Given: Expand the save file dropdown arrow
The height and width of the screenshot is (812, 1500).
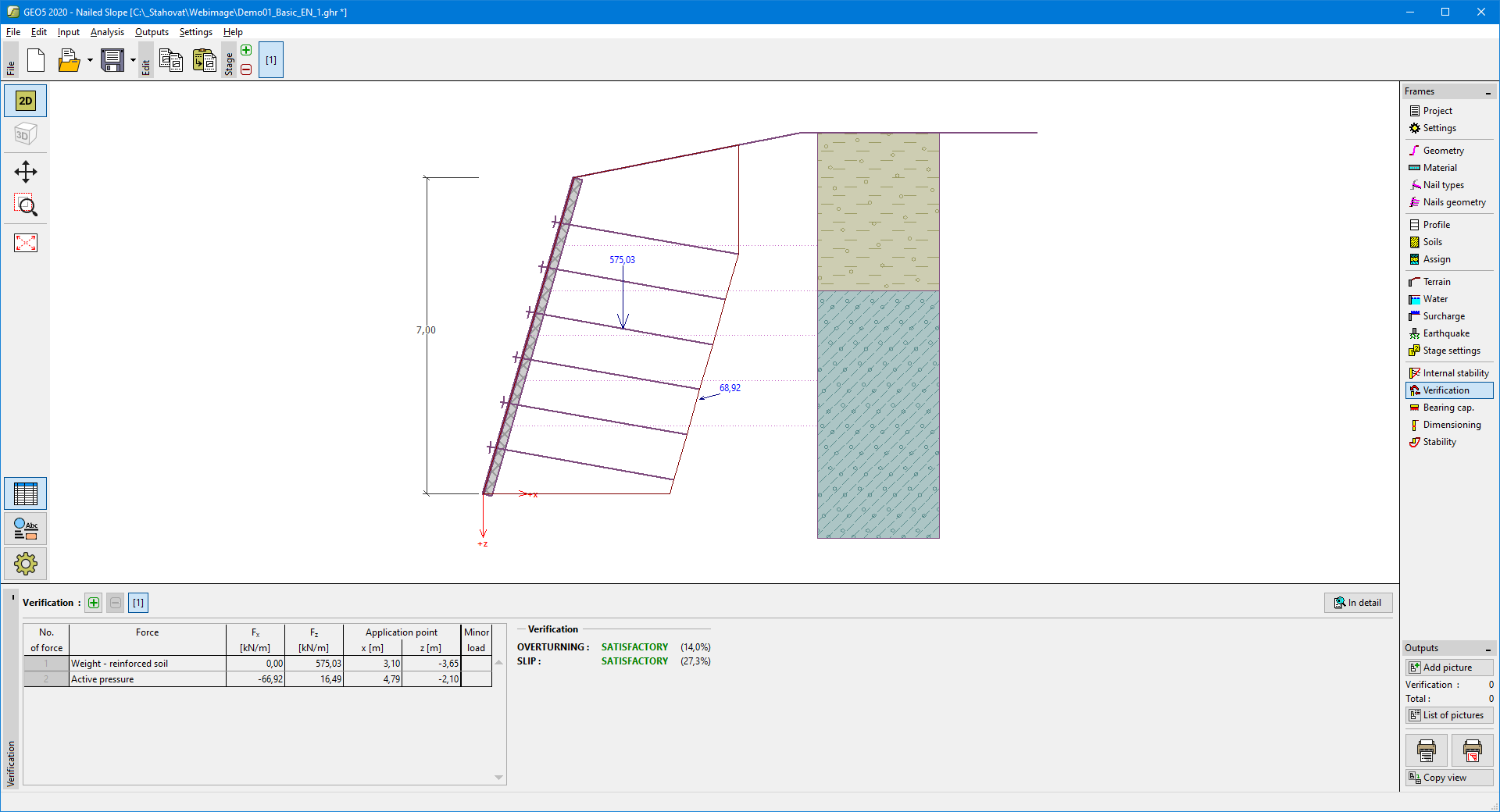Looking at the screenshot, I should 133,60.
